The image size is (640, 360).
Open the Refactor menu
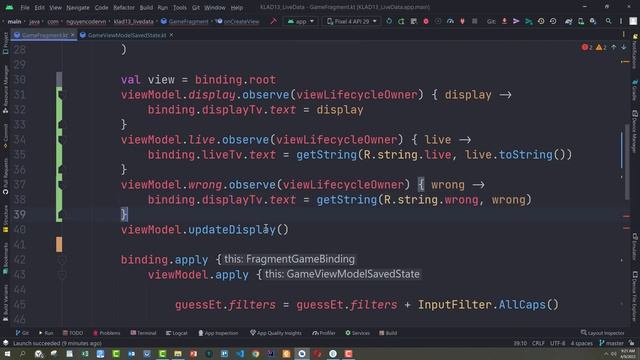tap(124, 7)
